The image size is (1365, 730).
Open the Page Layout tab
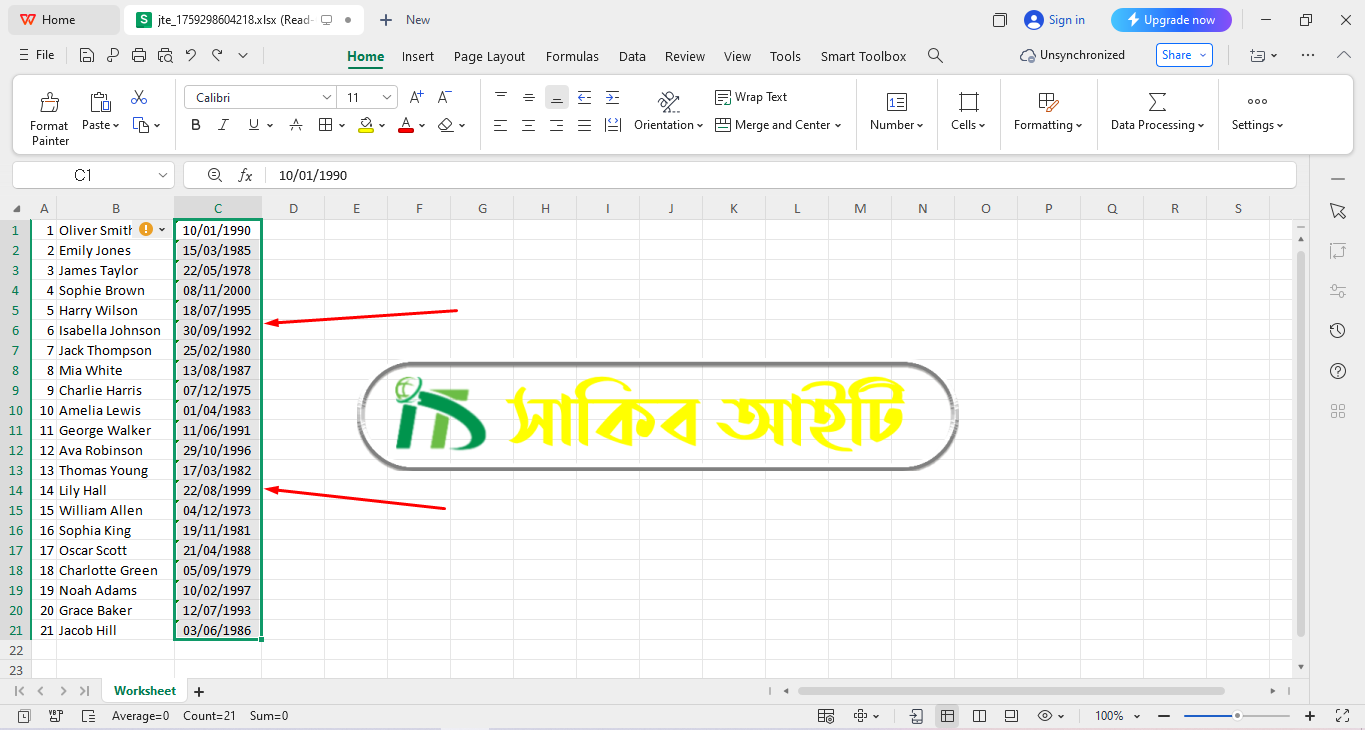coord(489,56)
